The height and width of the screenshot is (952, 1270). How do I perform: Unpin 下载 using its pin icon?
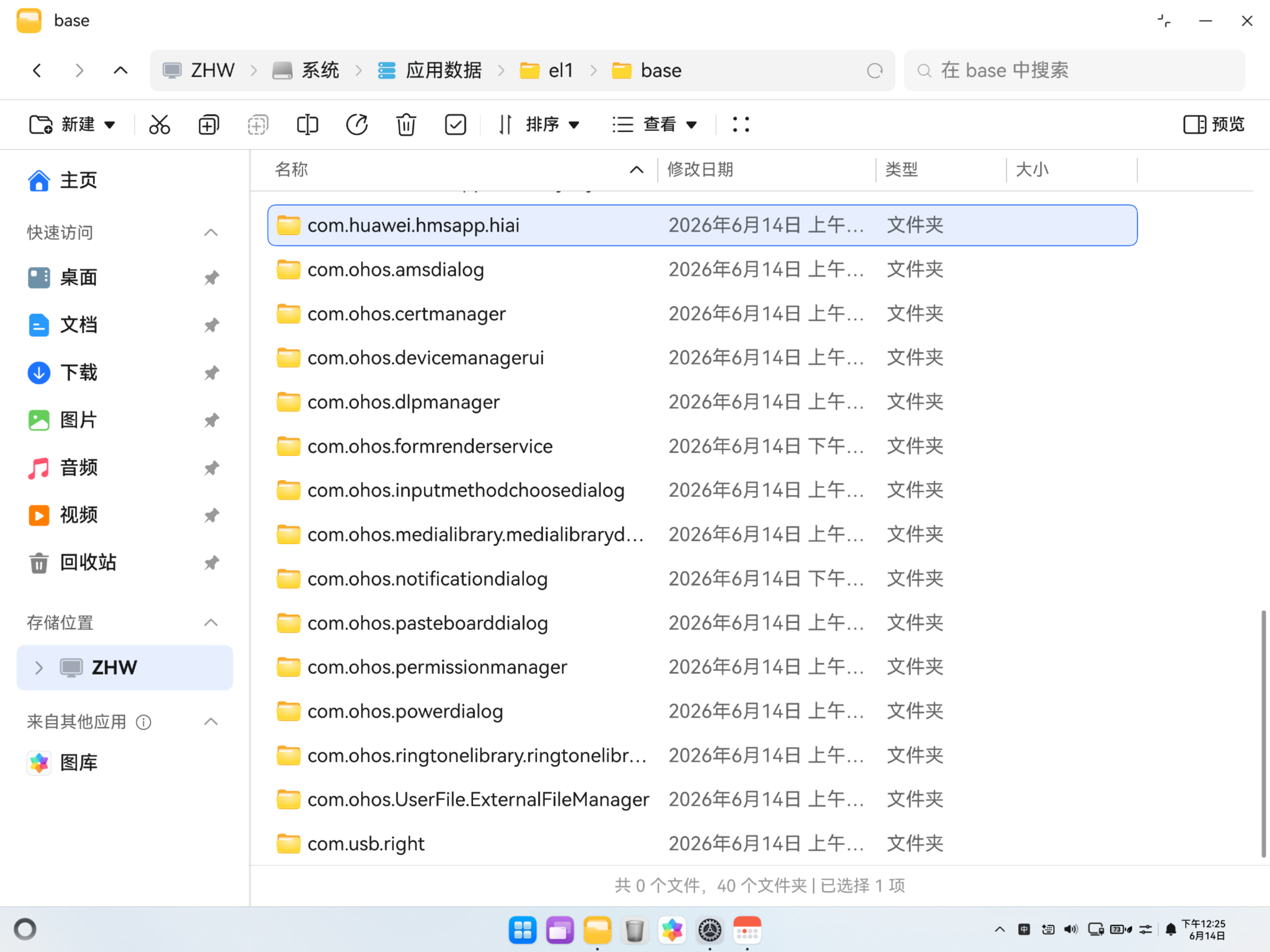coord(211,373)
